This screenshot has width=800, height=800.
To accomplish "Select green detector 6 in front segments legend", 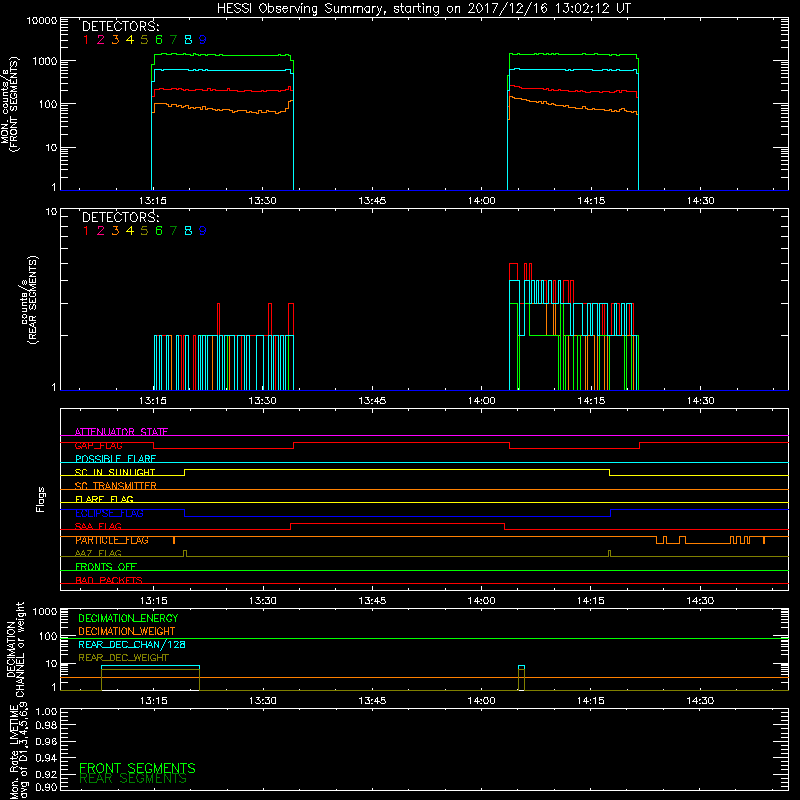I will (x=159, y=40).
